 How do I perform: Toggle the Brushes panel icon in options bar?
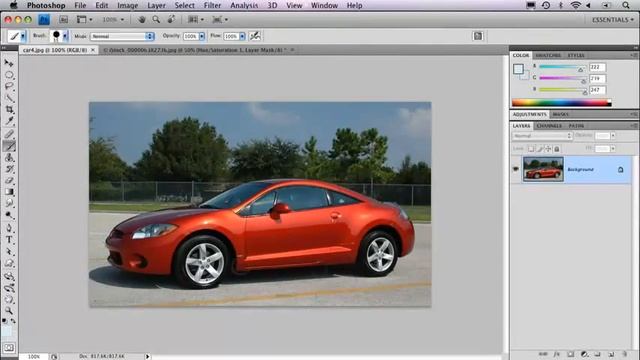[478, 36]
